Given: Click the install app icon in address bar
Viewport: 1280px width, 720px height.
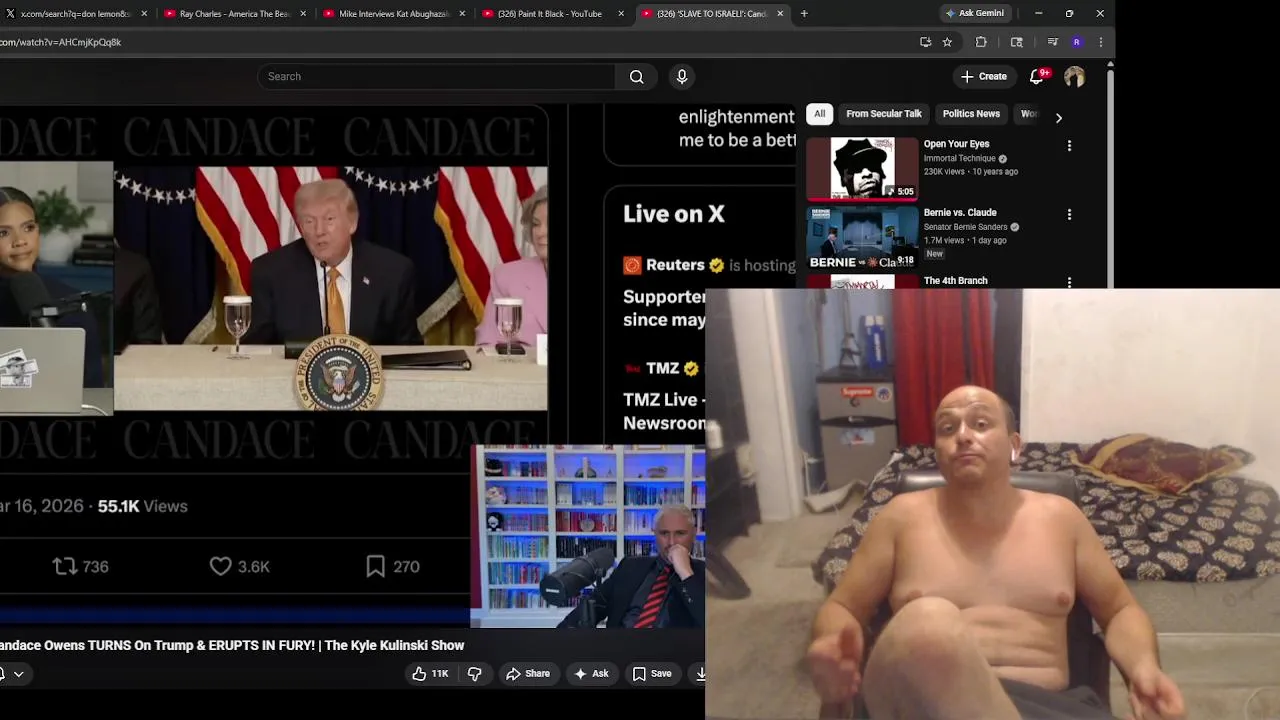Looking at the screenshot, I should 925,42.
